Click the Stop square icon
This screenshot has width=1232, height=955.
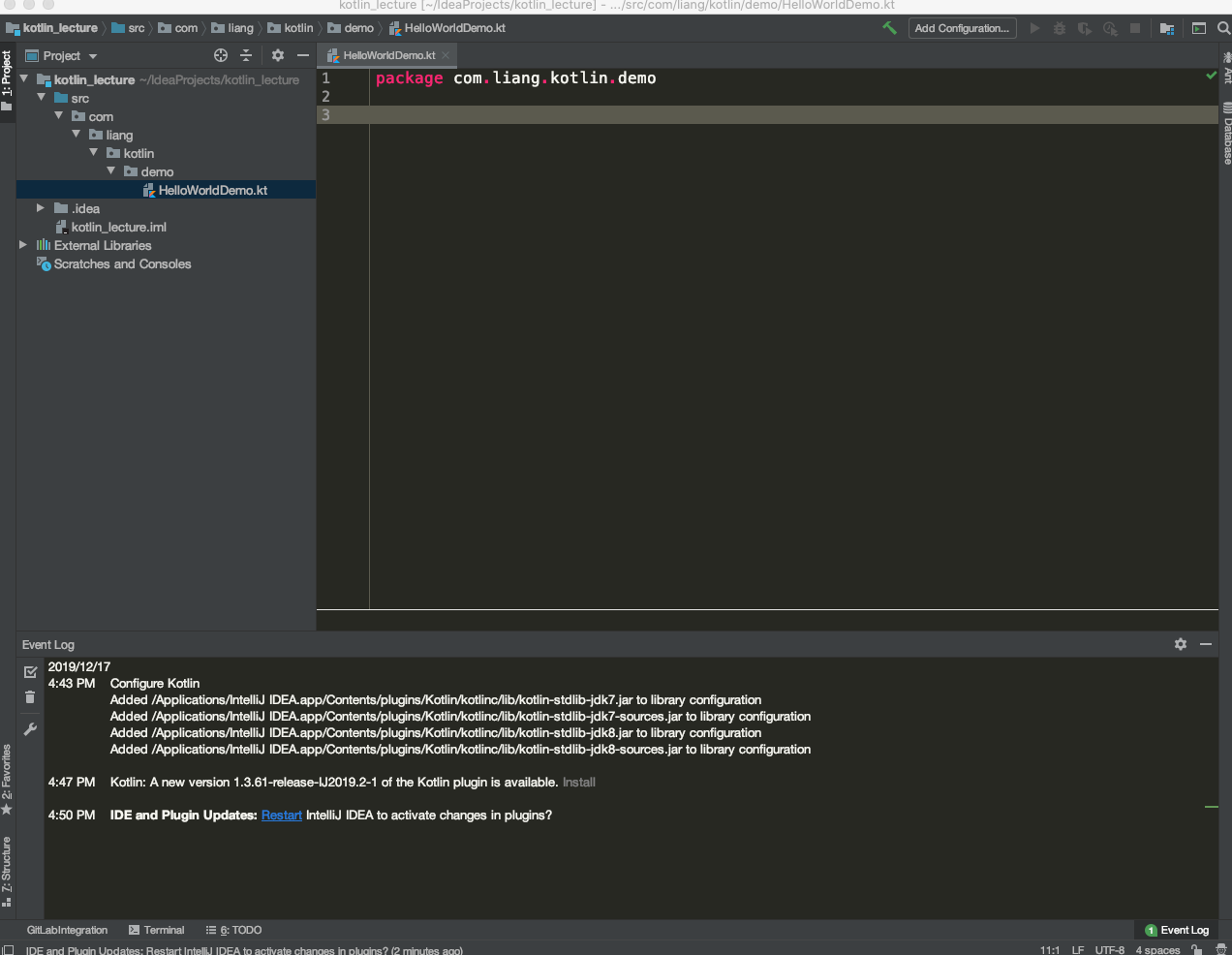[x=1135, y=28]
